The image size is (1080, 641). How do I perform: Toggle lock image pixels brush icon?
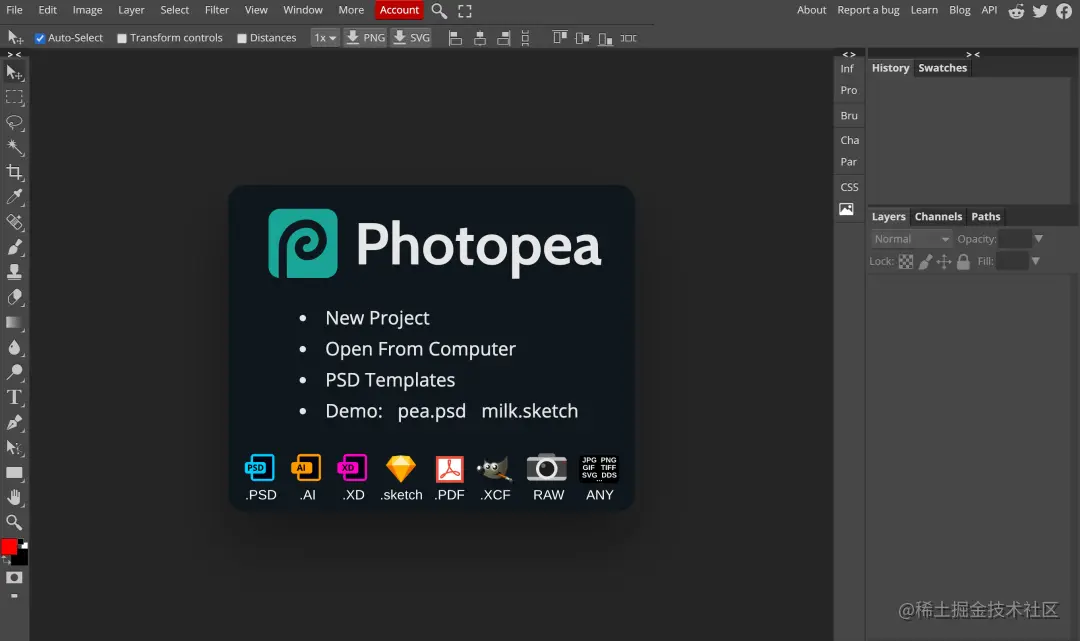click(926, 262)
